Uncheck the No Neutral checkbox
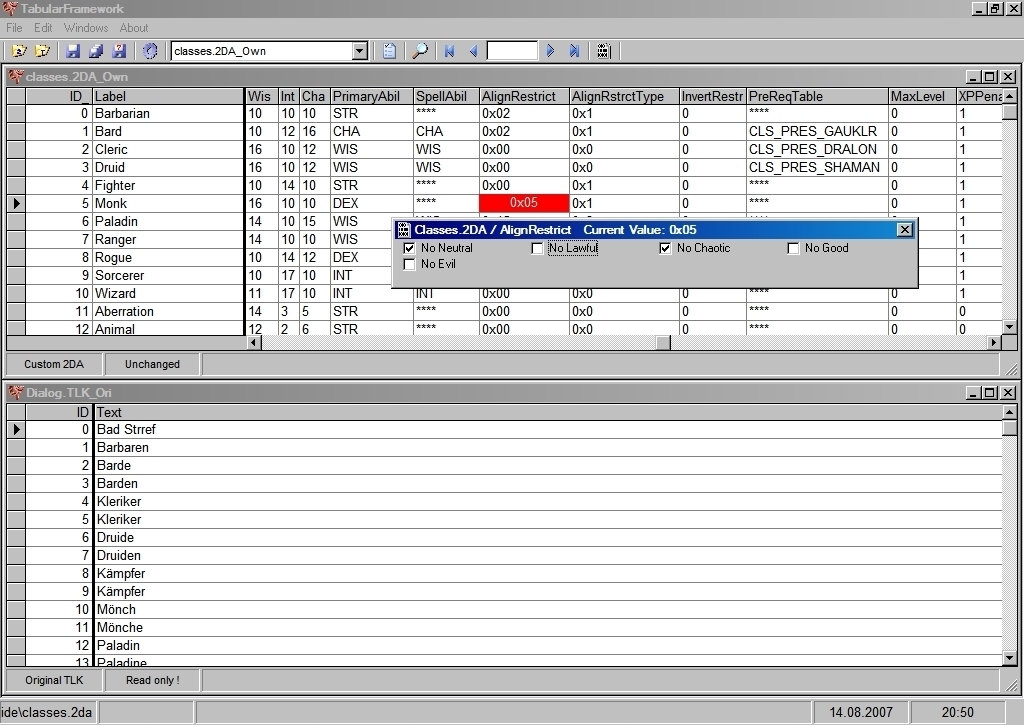 pos(409,248)
